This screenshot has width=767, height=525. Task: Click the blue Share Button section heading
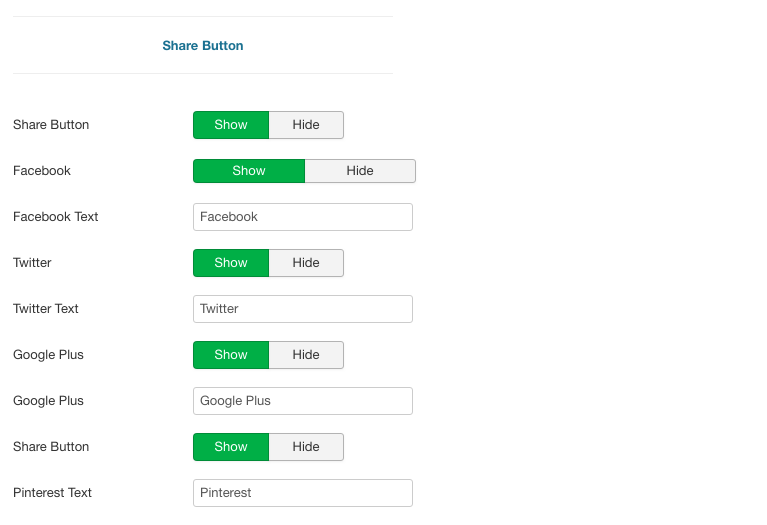[x=203, y=46]
